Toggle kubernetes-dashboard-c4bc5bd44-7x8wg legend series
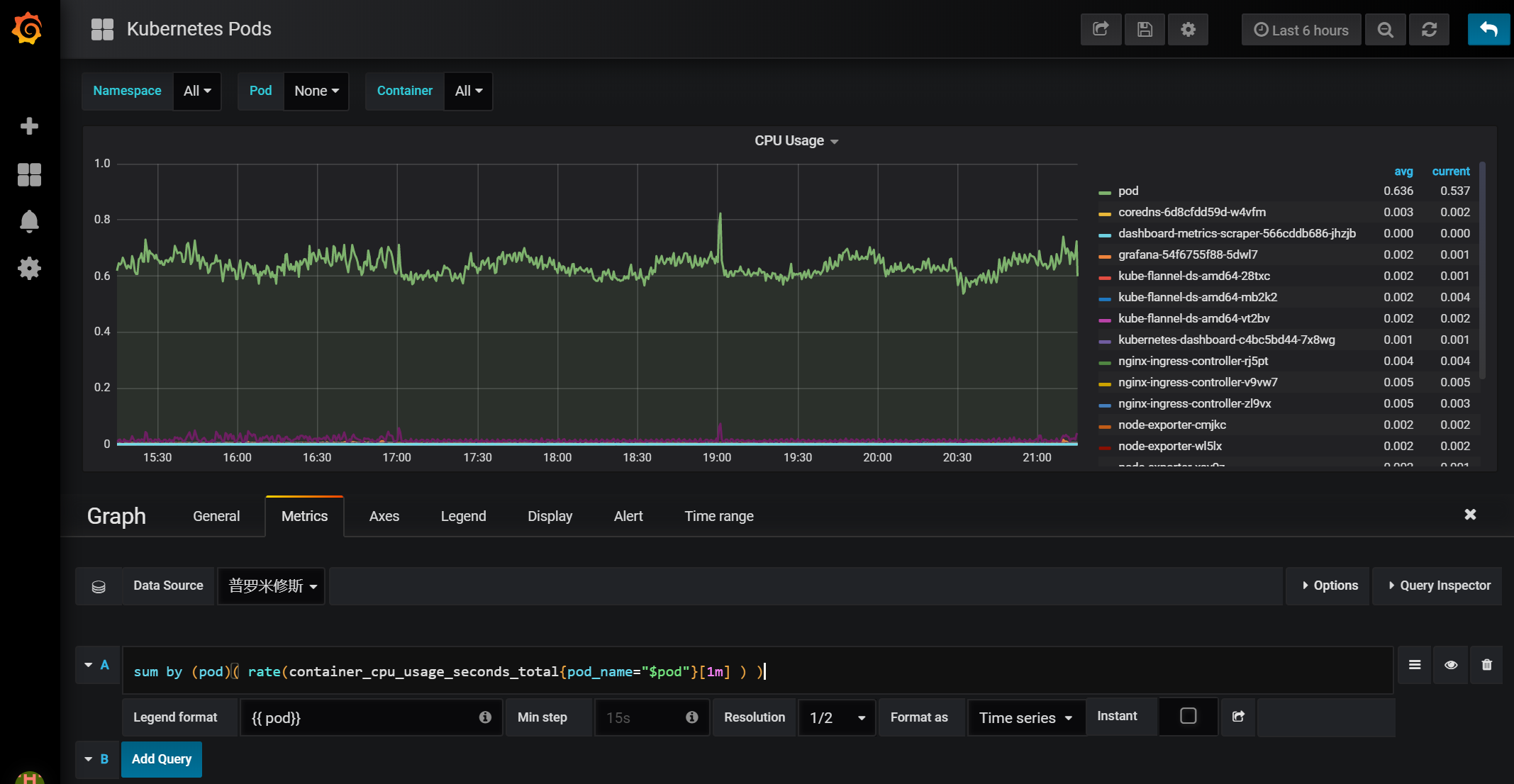 pyautogui.click(x=1226, y=340)
